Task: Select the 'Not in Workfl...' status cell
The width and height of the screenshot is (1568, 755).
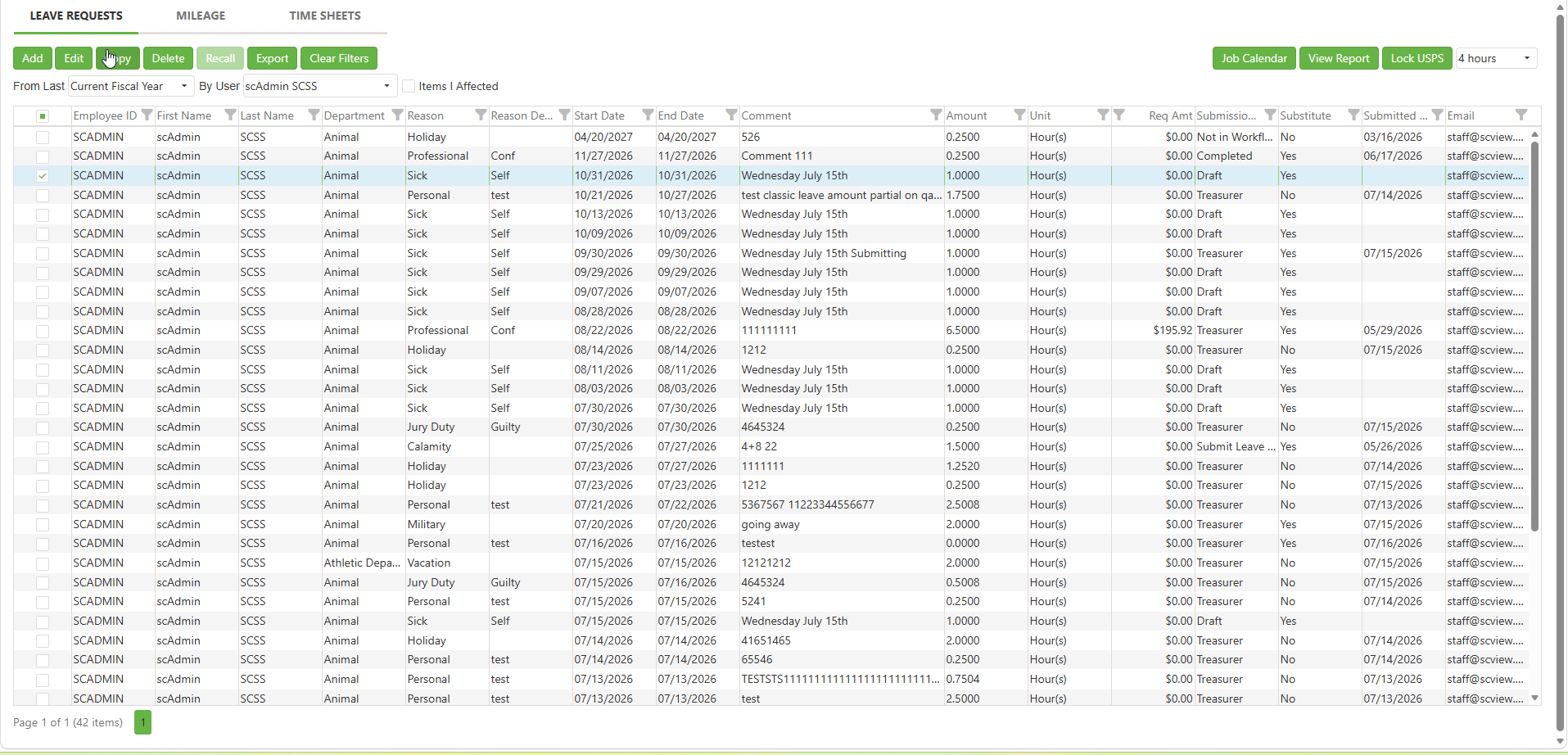Action: coord(1236,137)
